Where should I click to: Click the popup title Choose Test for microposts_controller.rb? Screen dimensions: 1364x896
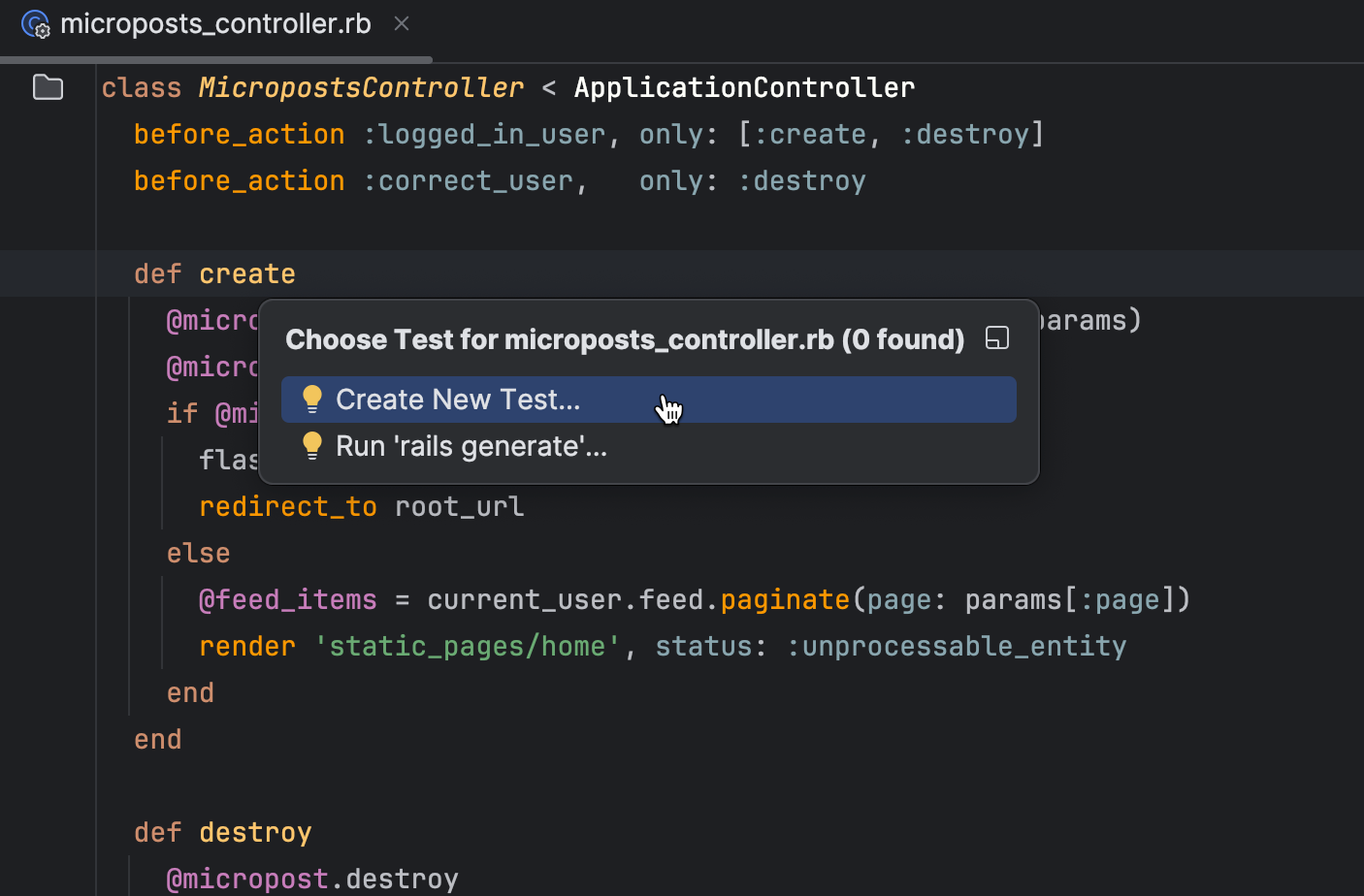(625, 339)
